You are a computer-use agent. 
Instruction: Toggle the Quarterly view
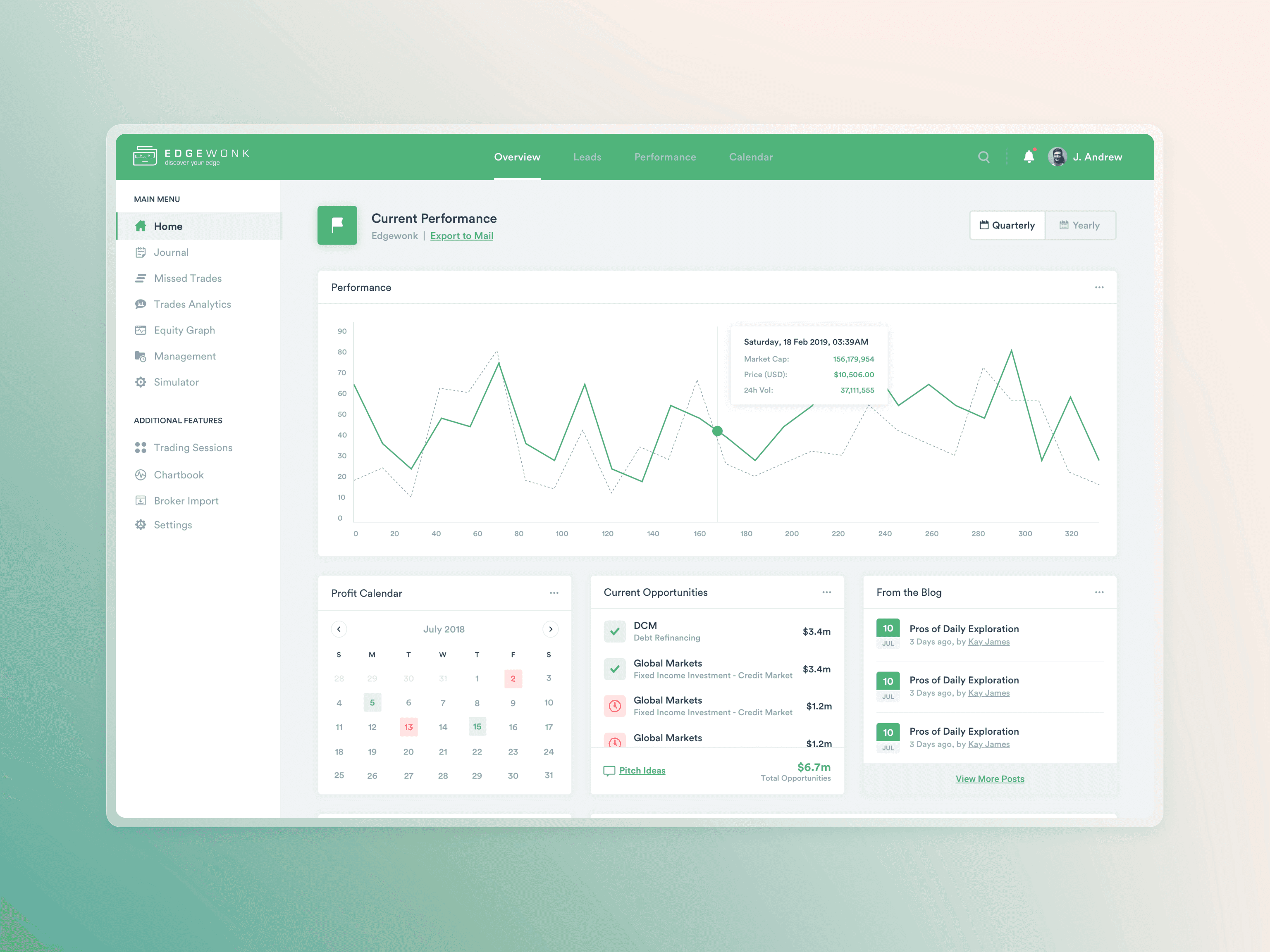point(1007,225)
